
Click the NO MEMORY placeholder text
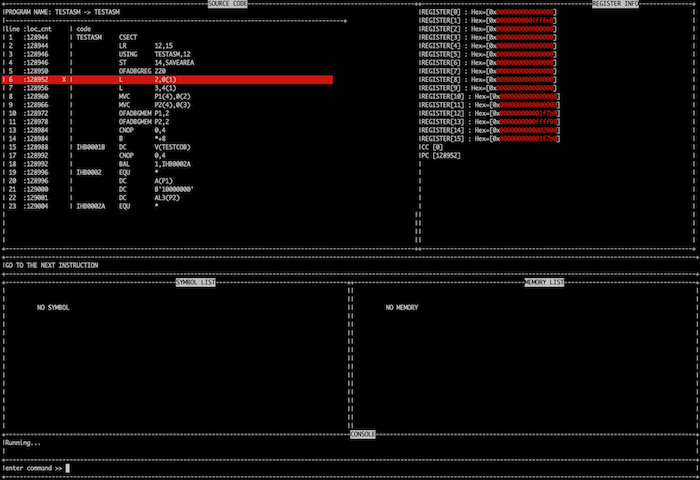pos(402,307)
